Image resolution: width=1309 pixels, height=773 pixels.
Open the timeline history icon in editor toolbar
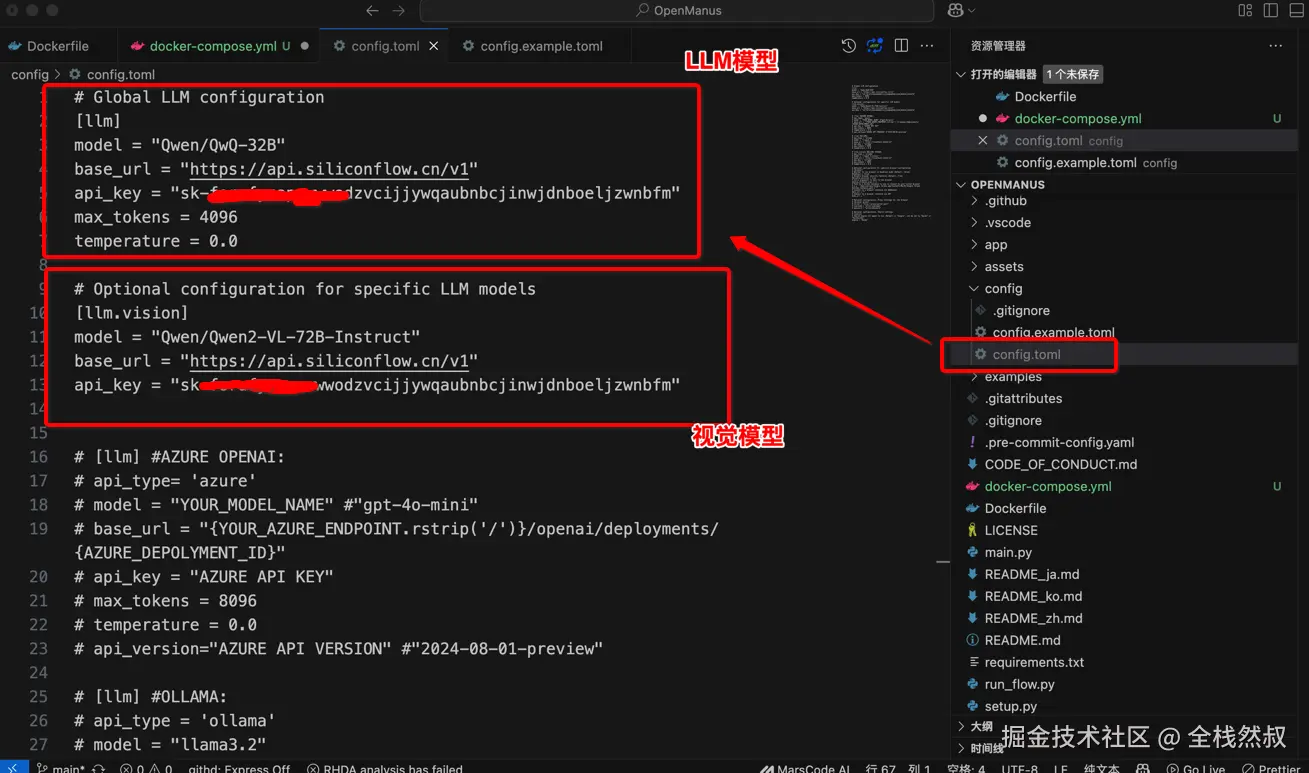coord(849,46)
